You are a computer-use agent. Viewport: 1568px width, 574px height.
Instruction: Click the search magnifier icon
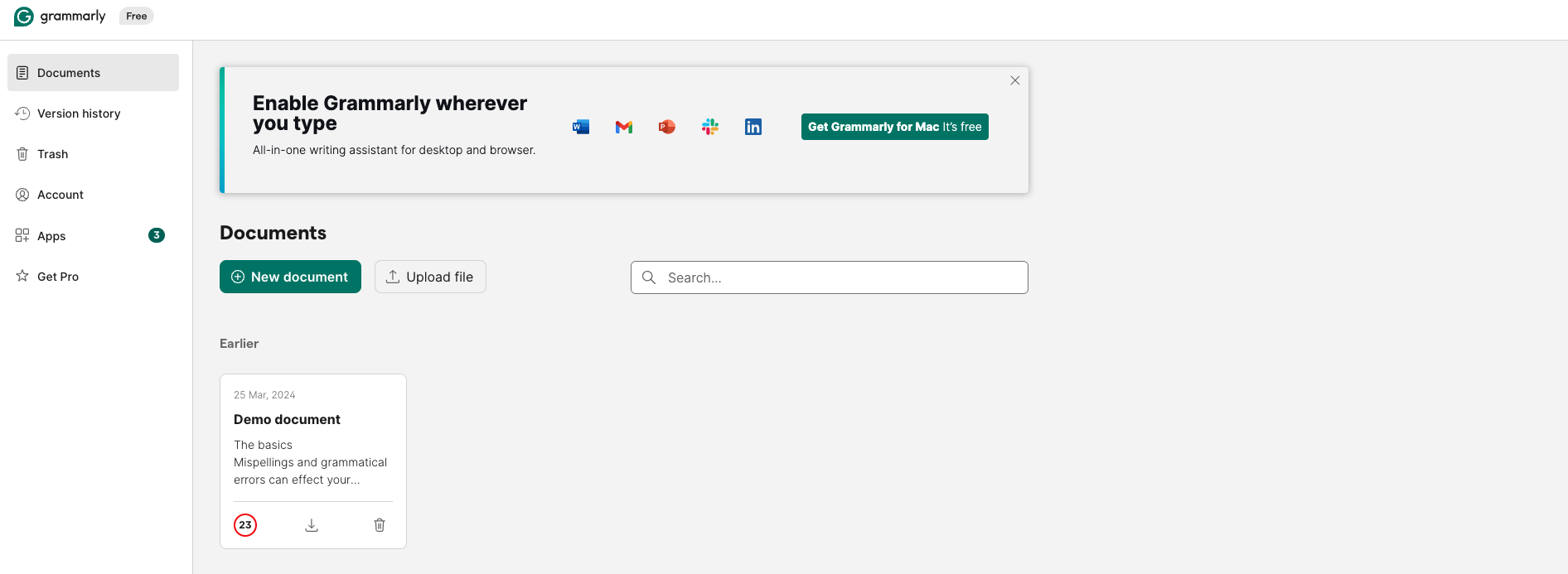point(649,277)
